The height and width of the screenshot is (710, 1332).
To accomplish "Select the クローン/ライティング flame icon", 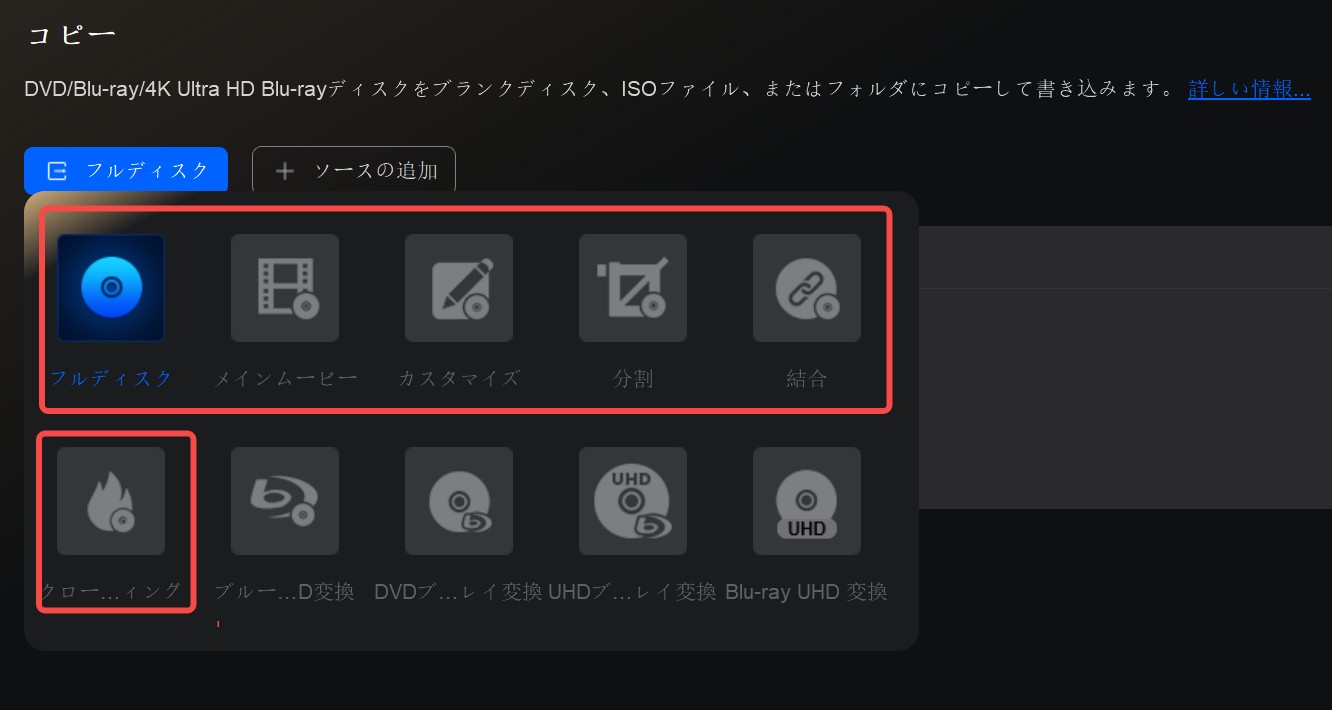I will [x=111, y=501].
